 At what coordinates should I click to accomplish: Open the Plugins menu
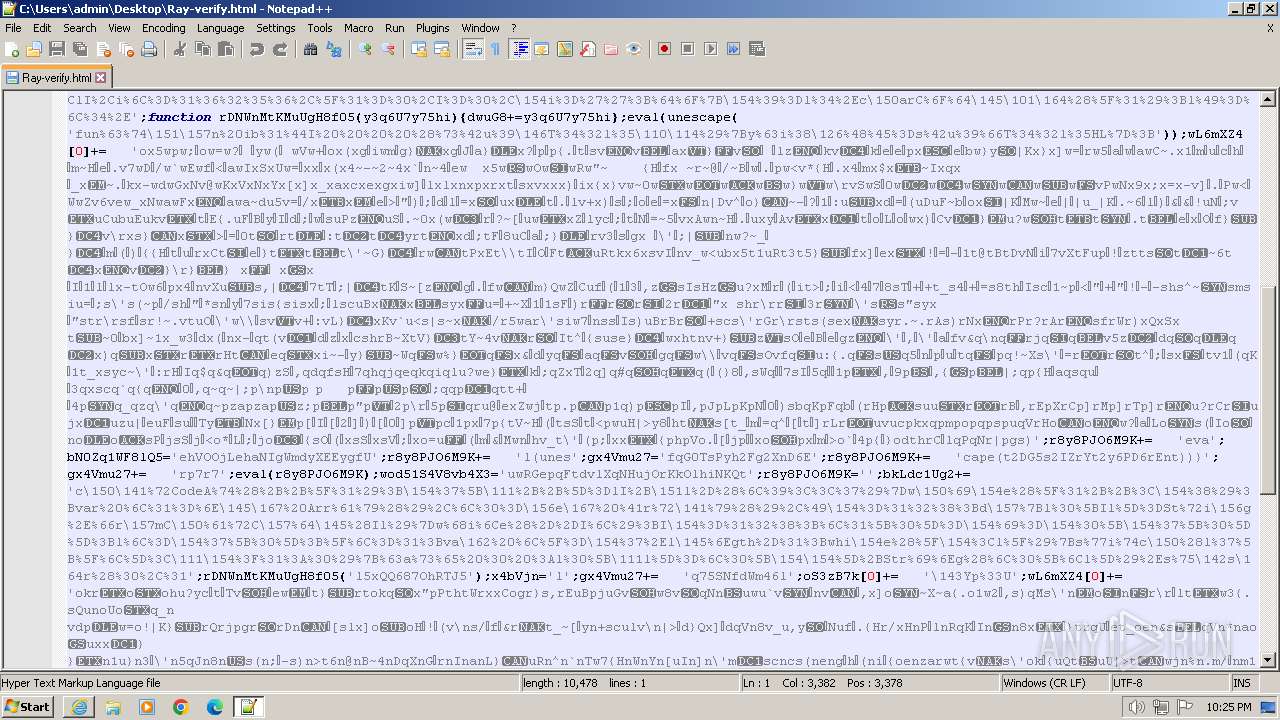point(433,28)
